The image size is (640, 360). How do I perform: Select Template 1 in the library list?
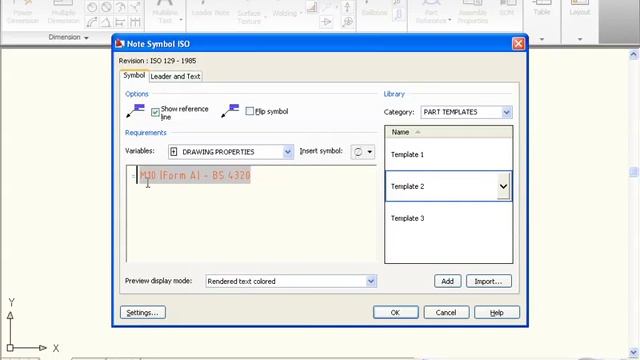449,155
